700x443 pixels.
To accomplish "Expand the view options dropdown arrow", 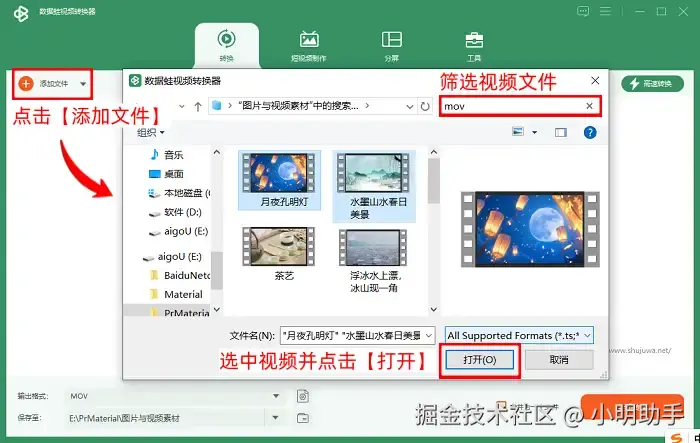I will (534, 132).
